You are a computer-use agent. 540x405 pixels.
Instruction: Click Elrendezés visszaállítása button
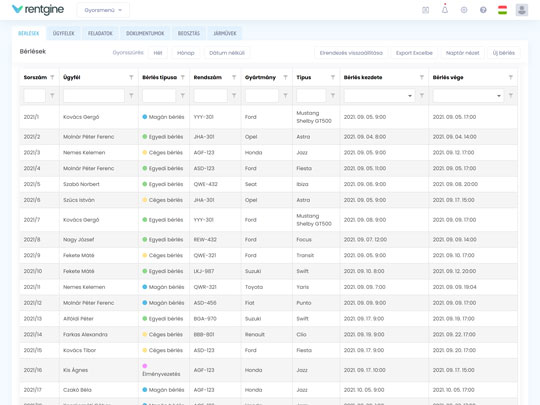[x=351, y=53]
